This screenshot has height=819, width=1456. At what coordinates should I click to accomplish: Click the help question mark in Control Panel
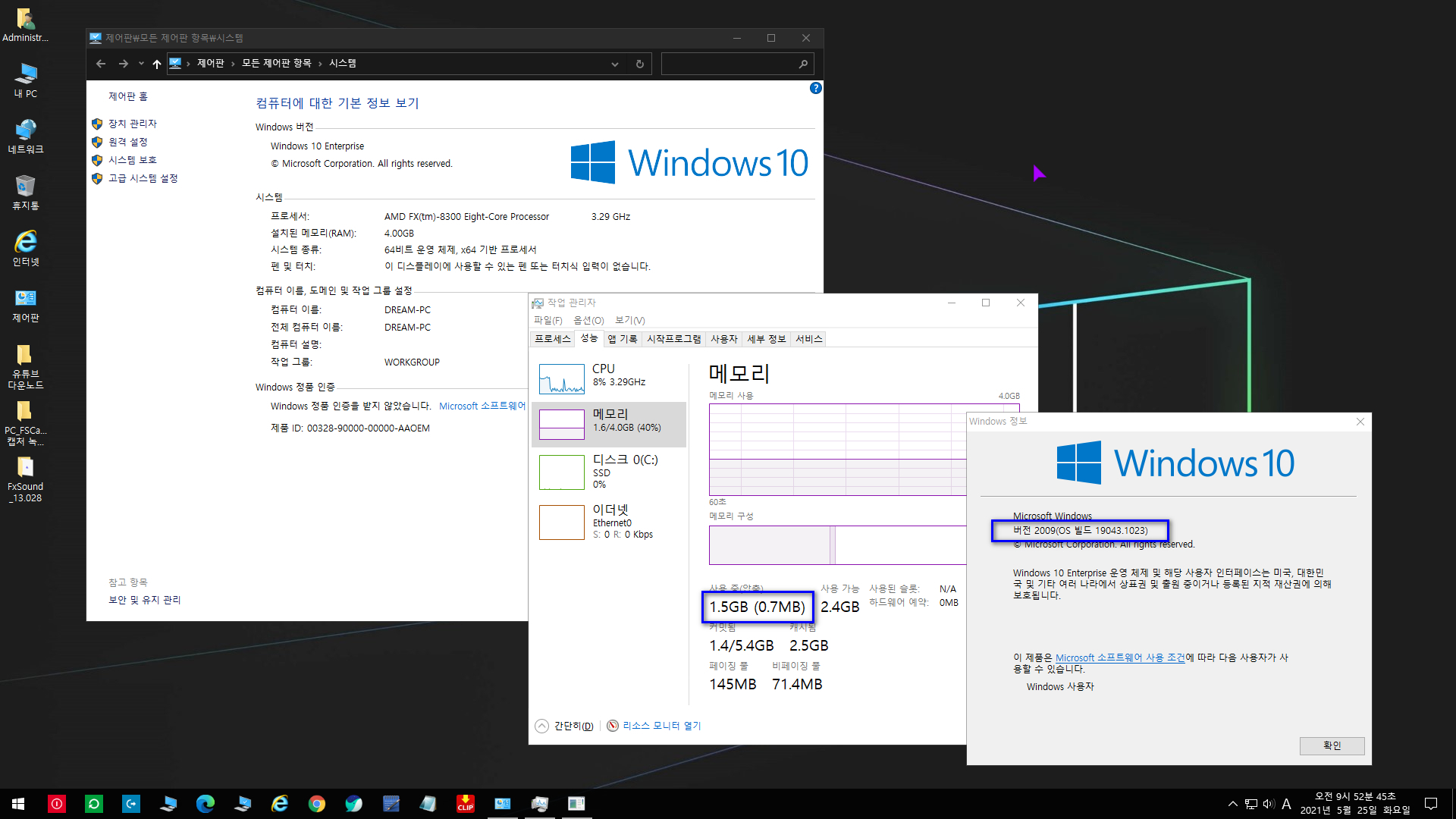[816, 88]
